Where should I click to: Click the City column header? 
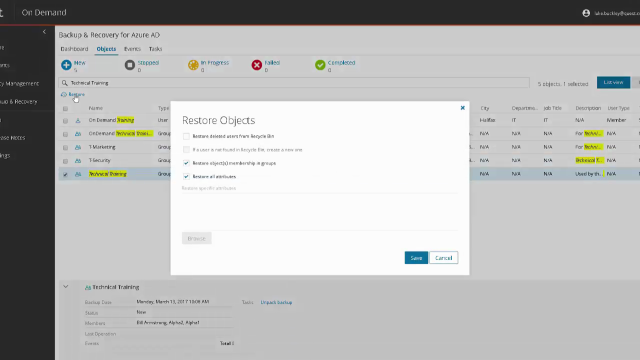pyautogui.click(x=485, y=108)
